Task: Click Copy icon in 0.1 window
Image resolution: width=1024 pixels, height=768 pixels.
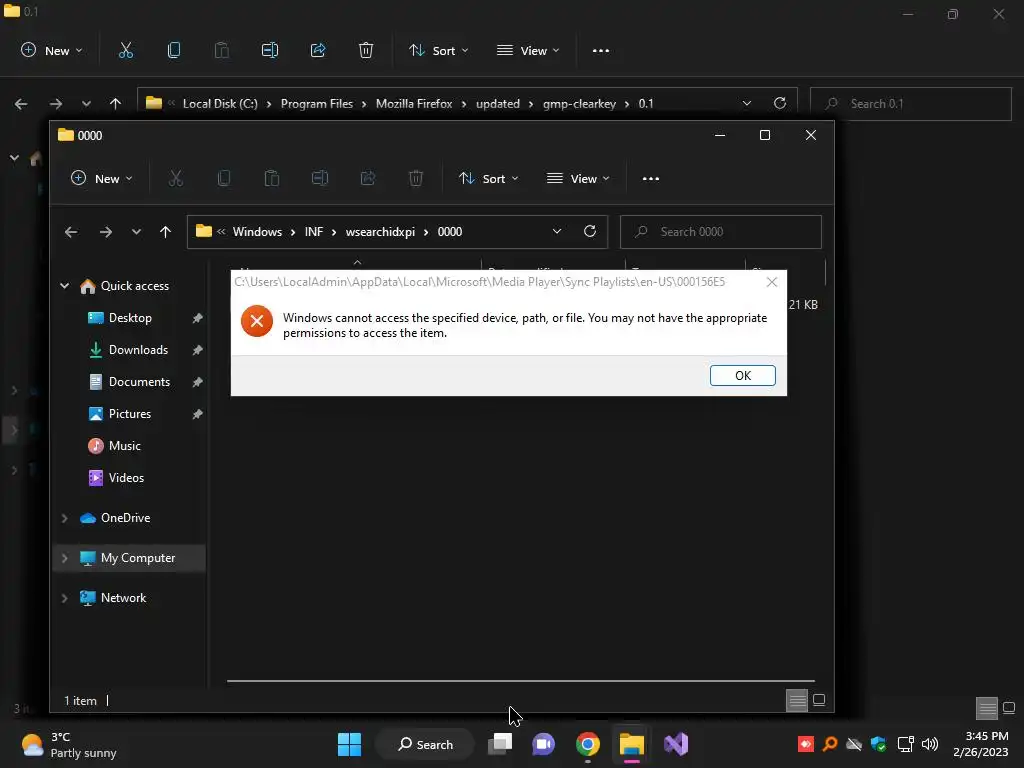Action: click(174, 50)
